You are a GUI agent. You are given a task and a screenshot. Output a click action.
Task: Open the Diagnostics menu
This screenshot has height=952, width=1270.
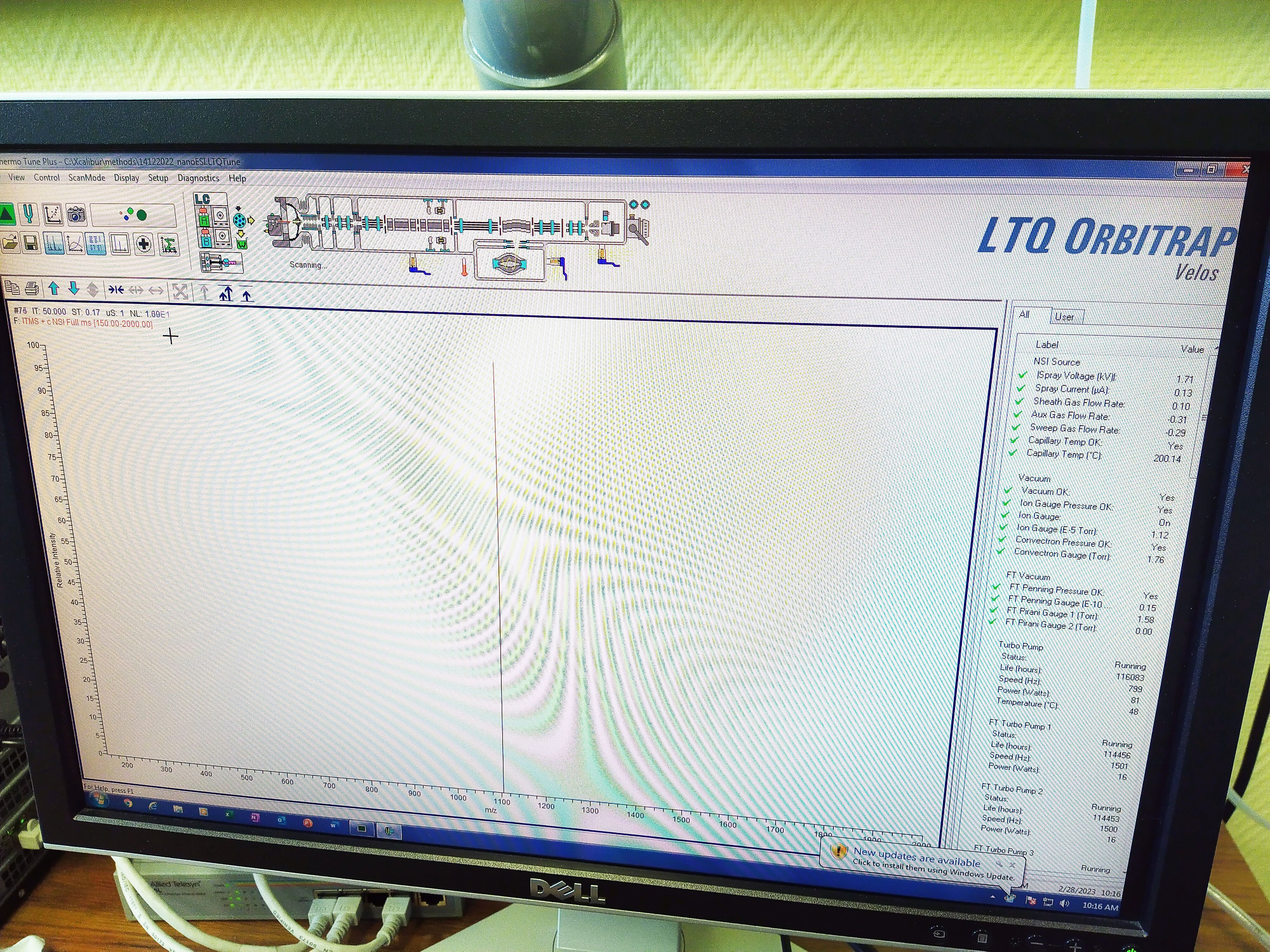(198, 178)
